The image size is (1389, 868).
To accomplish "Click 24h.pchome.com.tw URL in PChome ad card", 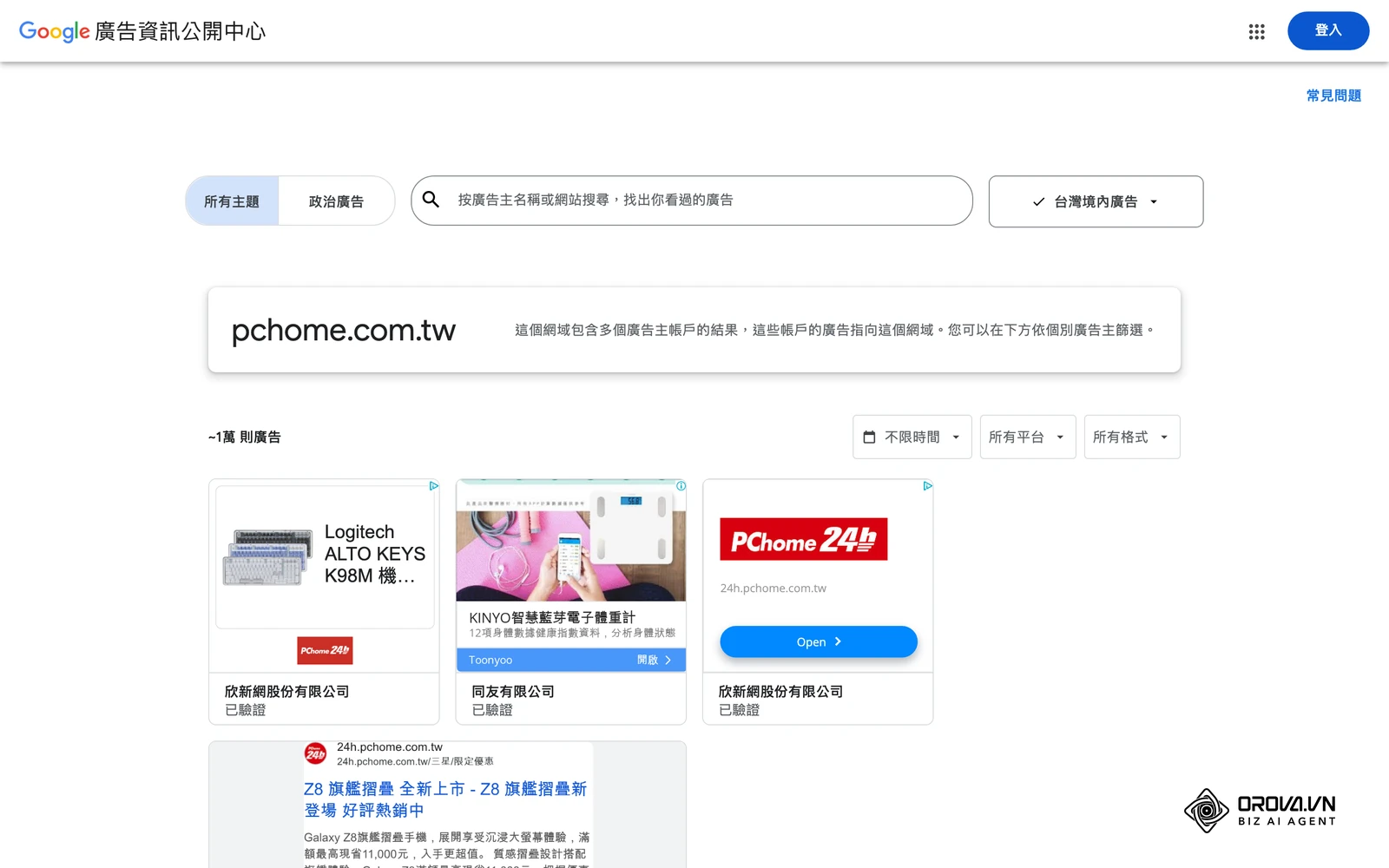I will tap(773, 588).
